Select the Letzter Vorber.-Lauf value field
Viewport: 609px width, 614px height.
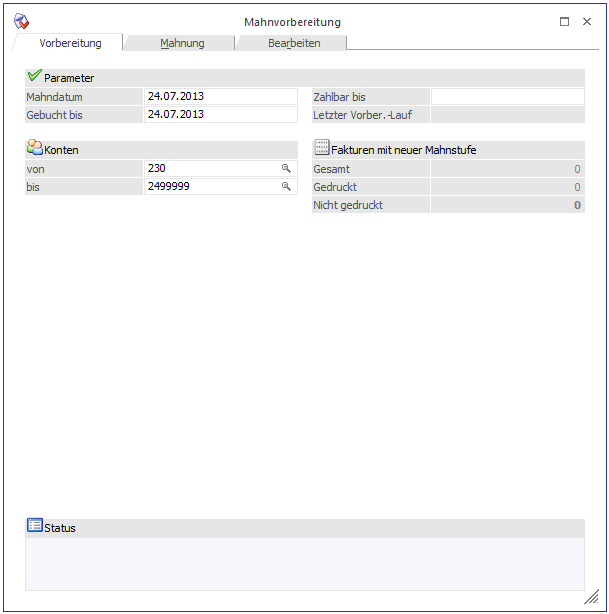(x=507, y=115)
